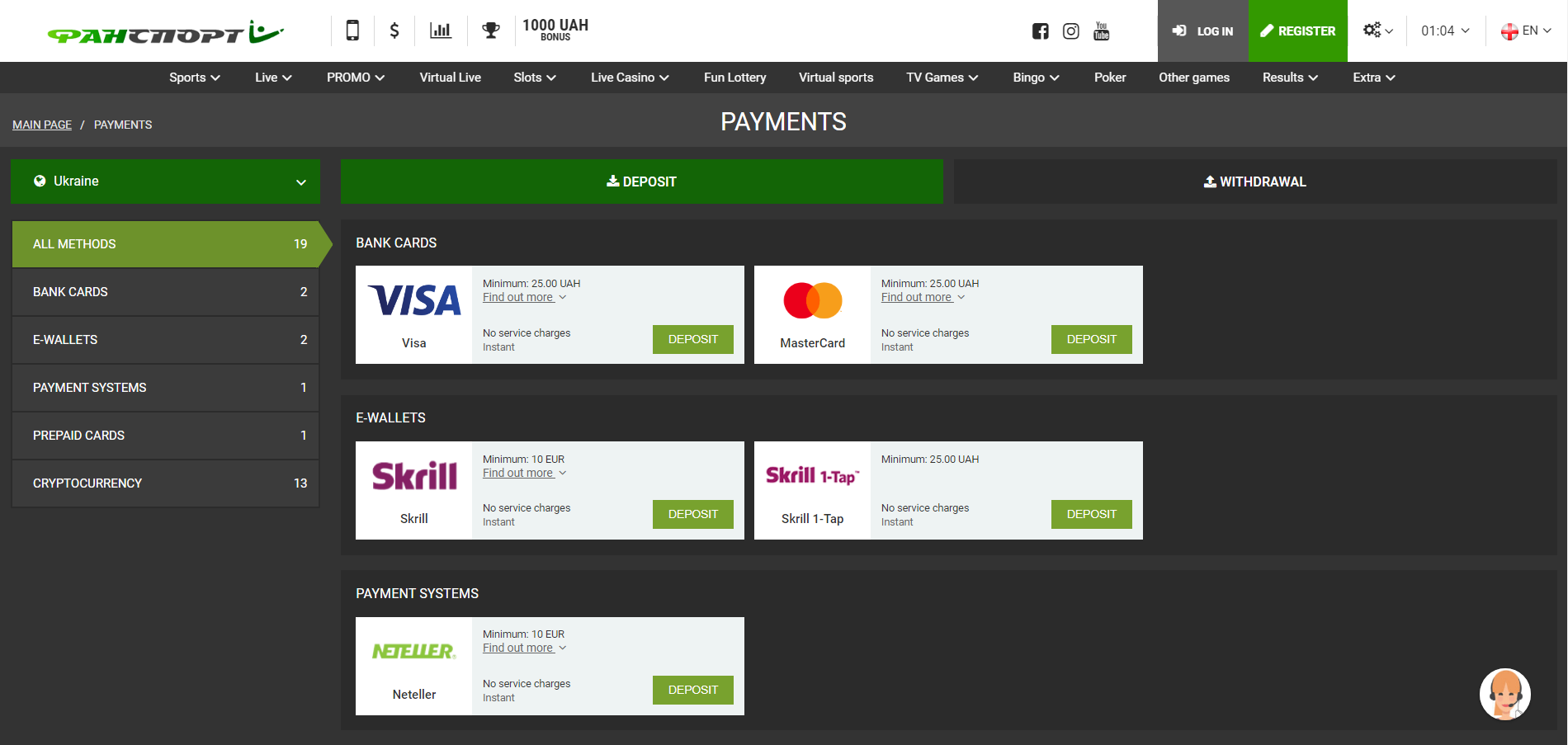The width and height of the screenshot is (1568, 745).
Task: Open the EN language selector
Action: [x=1526, y=31]
